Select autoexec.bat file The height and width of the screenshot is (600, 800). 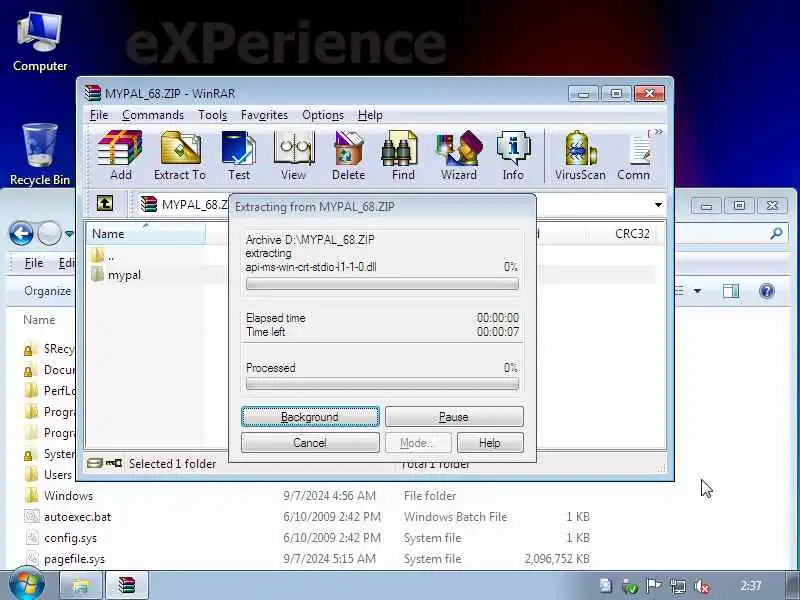point(67,517)
